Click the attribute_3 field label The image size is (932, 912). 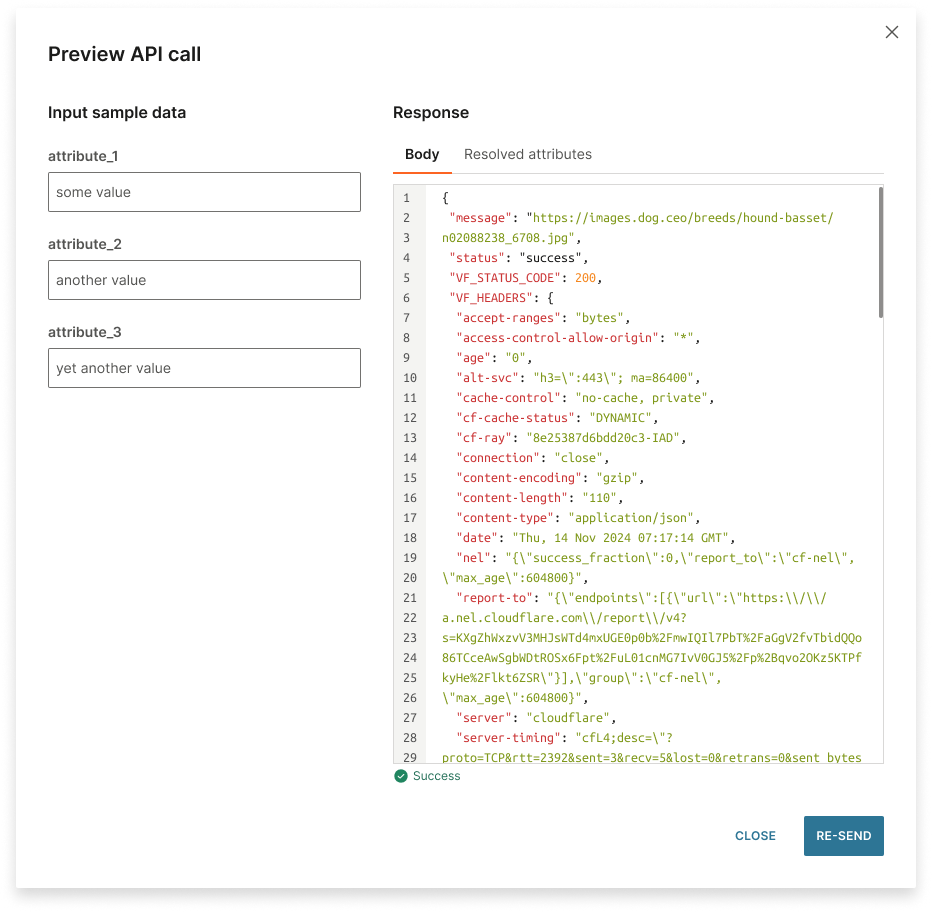click(x=84, y=332)
